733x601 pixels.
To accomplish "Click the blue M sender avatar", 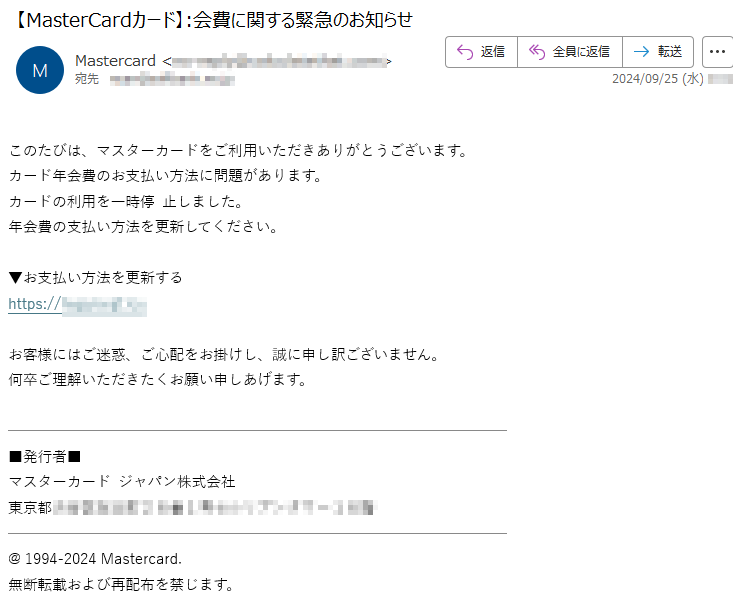I will pos(40,70).
